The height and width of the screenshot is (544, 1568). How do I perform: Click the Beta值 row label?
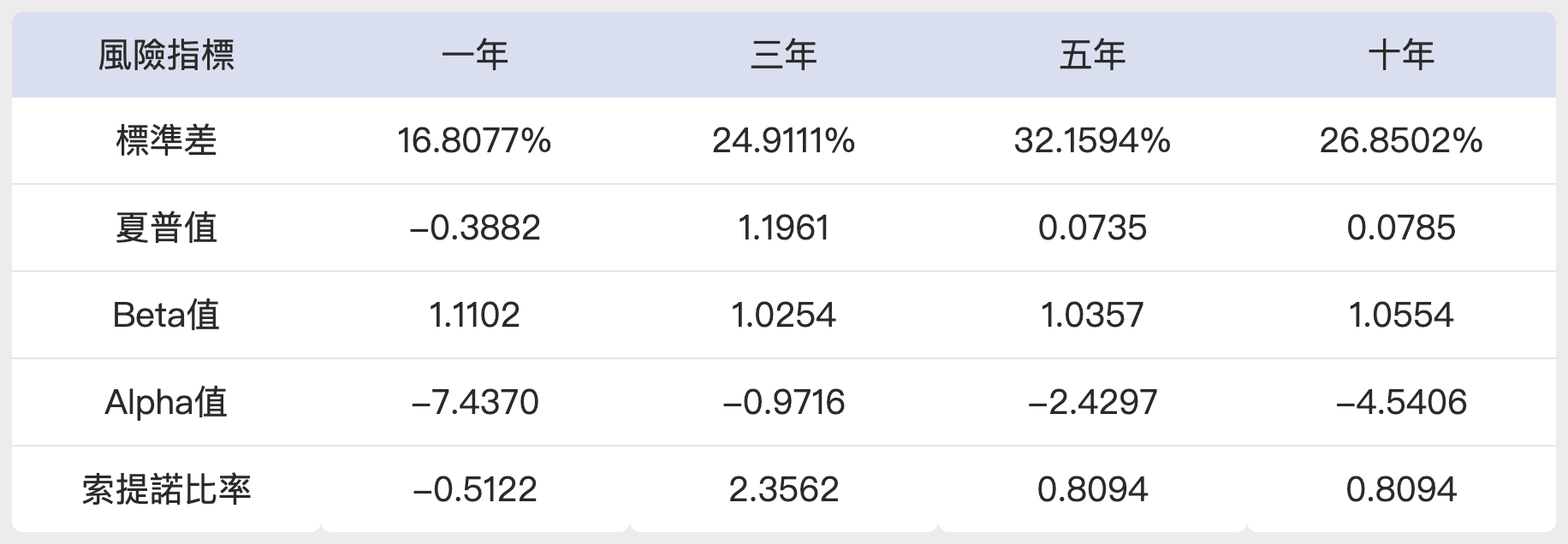[166, 315]
